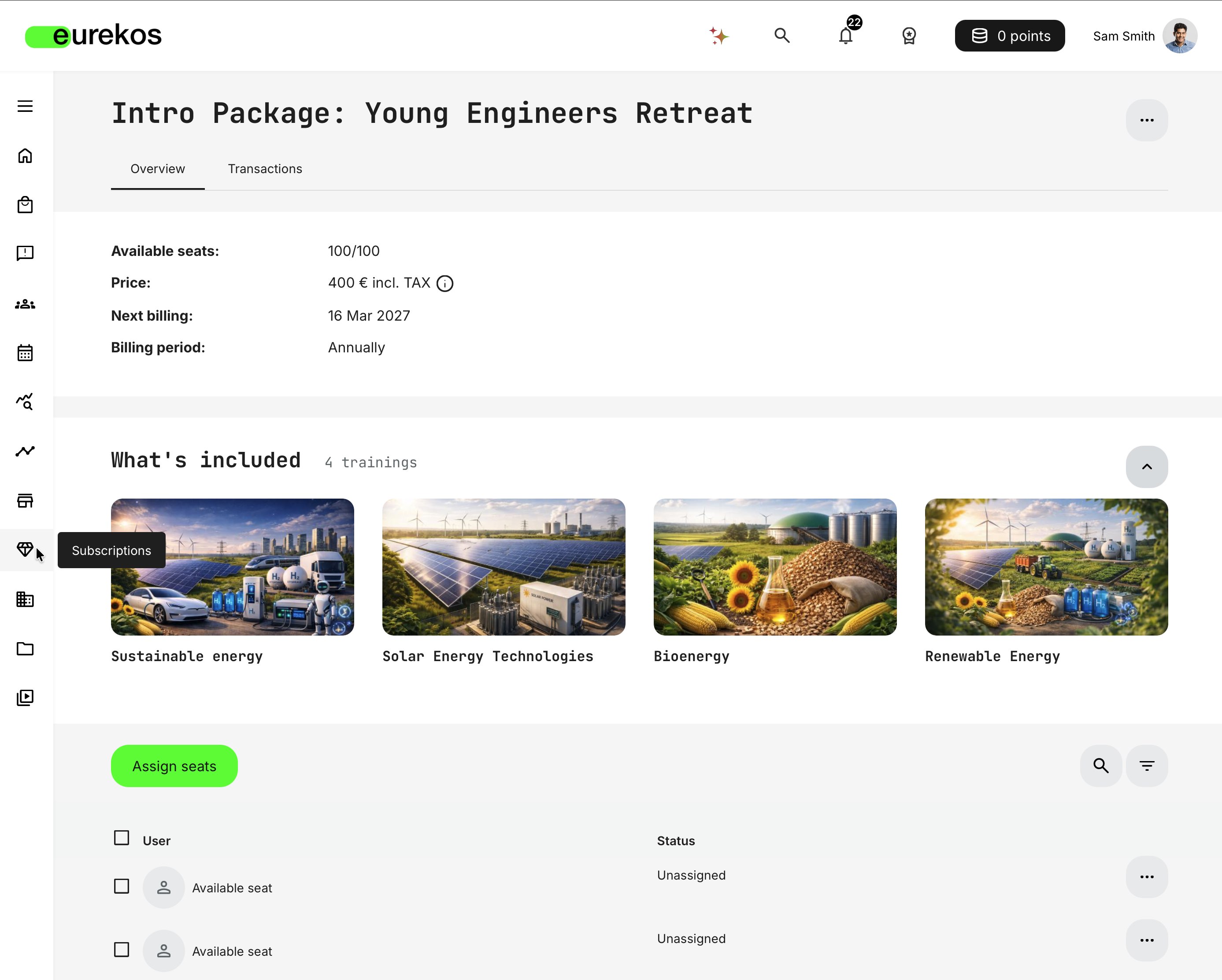Open actions menu for the first unassigned seat
1222x980 pixels.
1147,877
